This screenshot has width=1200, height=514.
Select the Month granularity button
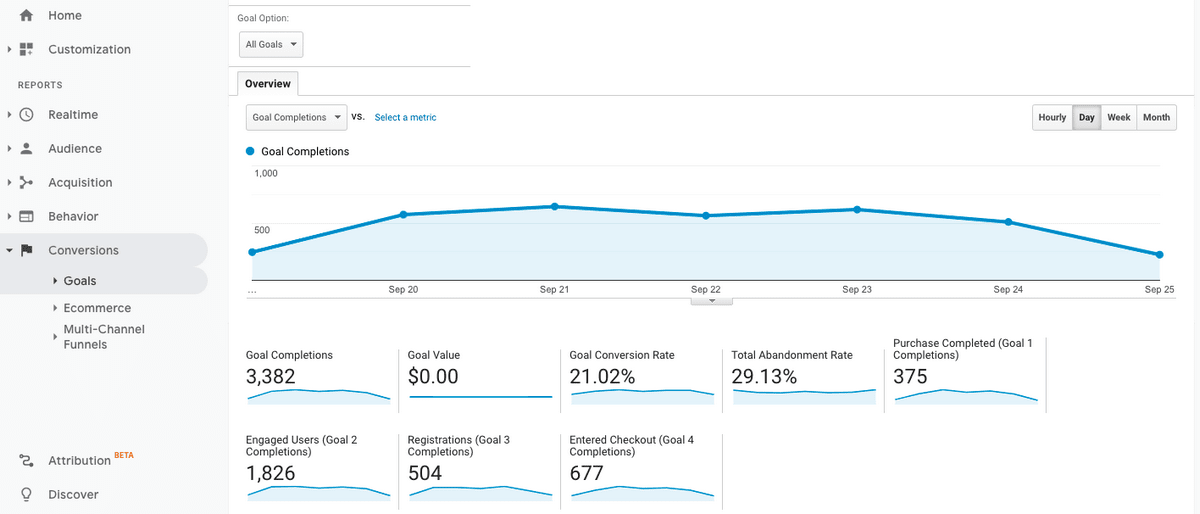pyautogui.click(x=1156, y=117)
